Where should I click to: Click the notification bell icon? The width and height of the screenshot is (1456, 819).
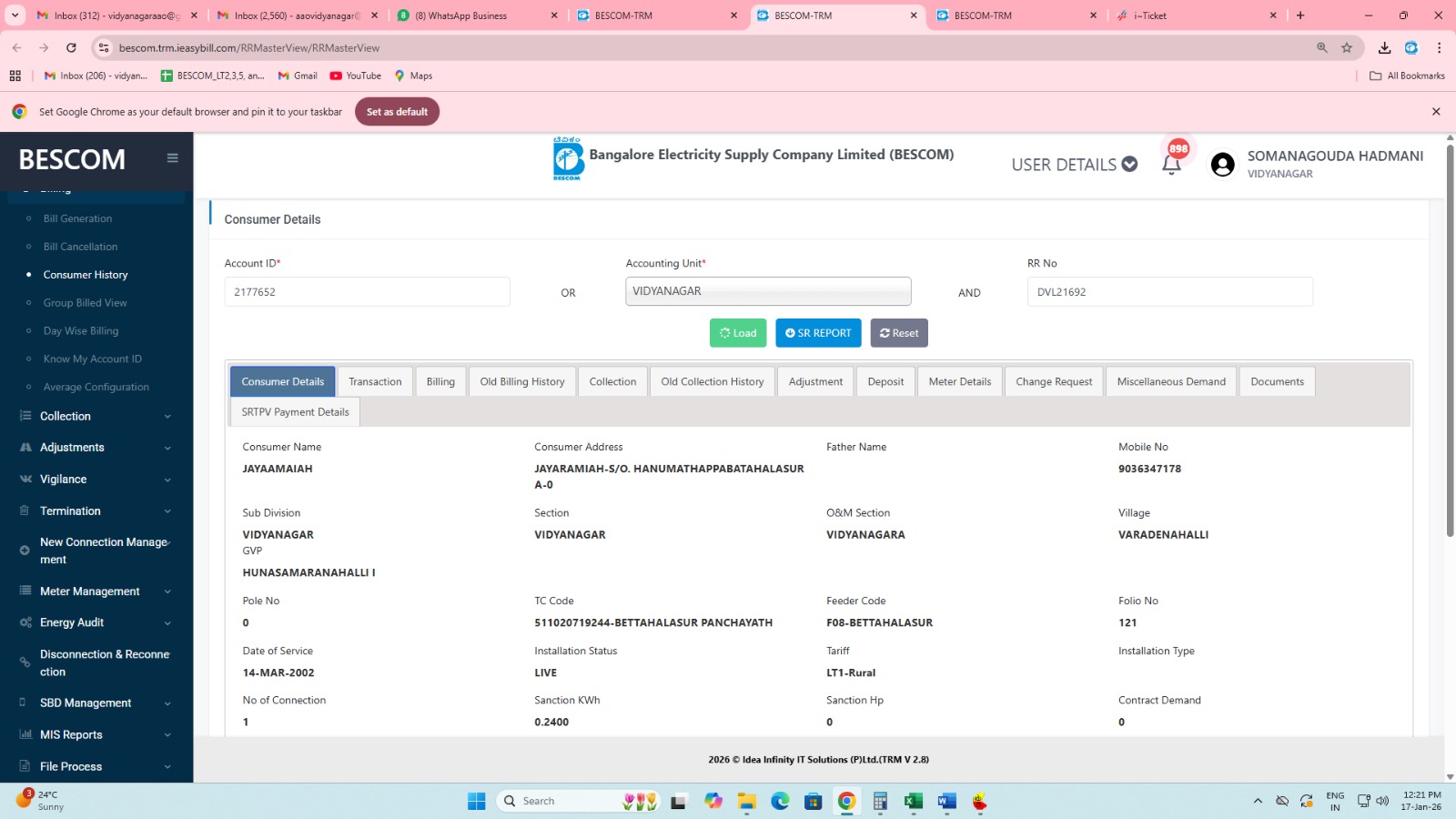pos(1171,165)
